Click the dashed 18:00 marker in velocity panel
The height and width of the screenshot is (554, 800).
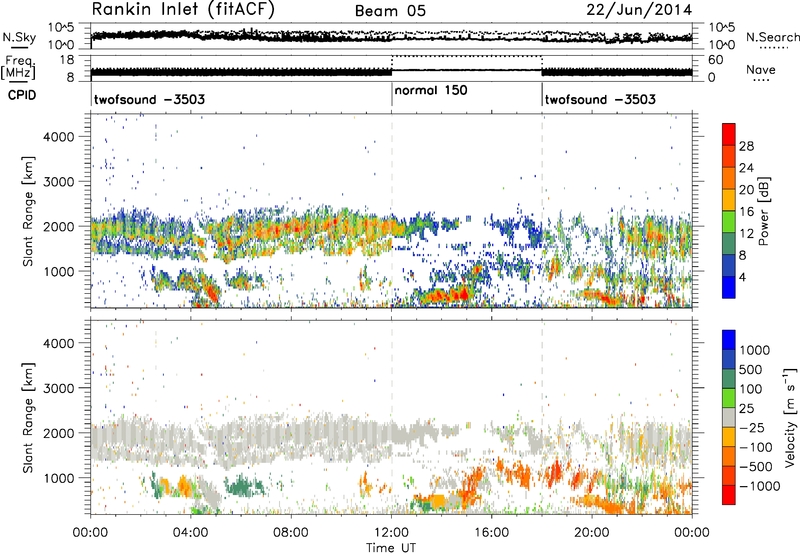coord(542,416)
